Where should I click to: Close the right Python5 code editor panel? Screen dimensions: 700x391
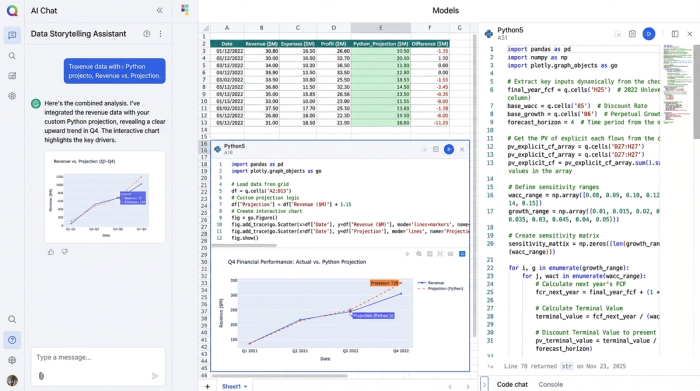pyautogui.click(x=690, y=34)
